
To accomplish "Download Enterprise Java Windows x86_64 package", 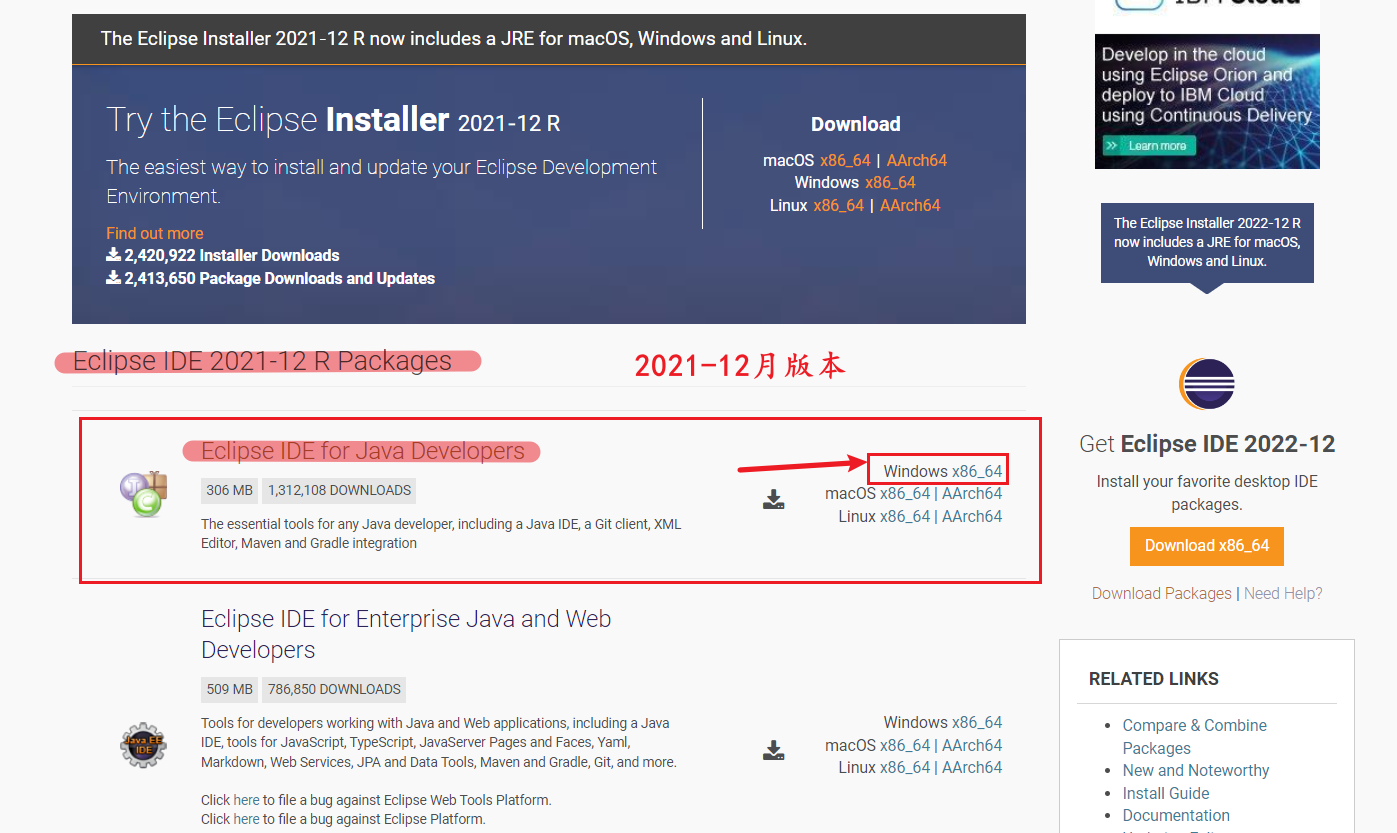I will click(x=977, y=722).
